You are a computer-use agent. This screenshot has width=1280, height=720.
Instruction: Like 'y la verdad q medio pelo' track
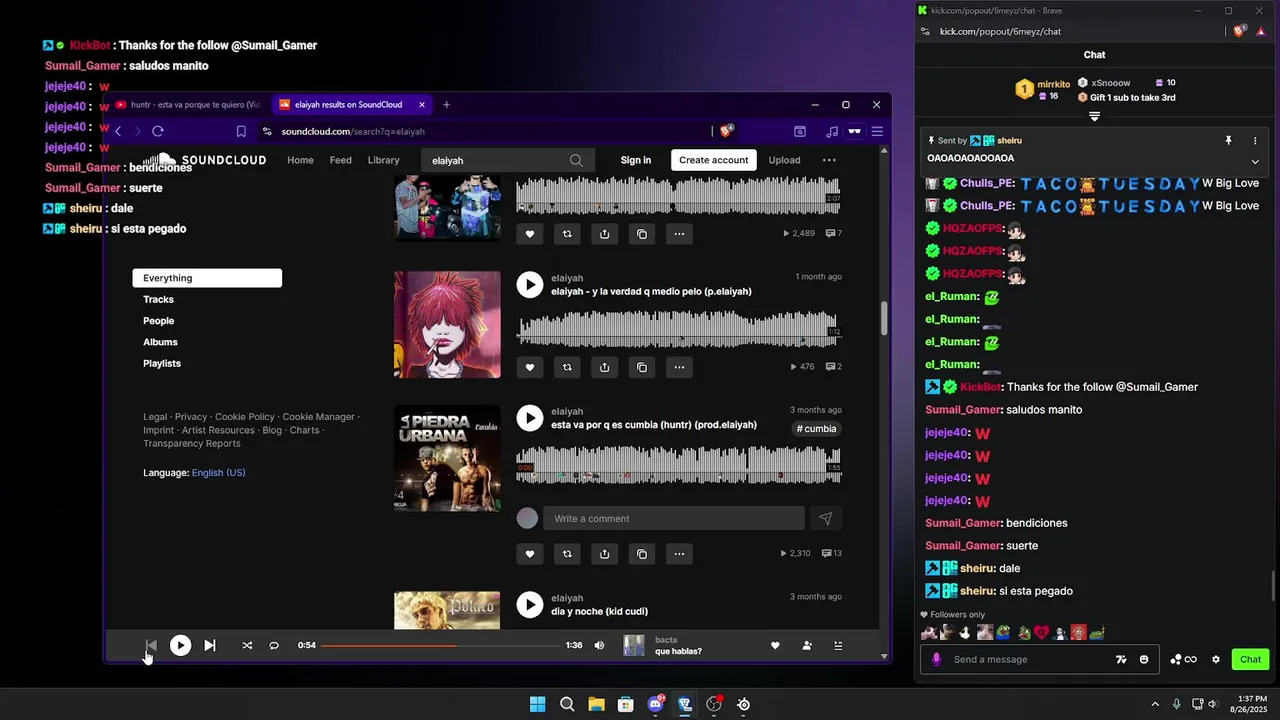coord(530,367)
